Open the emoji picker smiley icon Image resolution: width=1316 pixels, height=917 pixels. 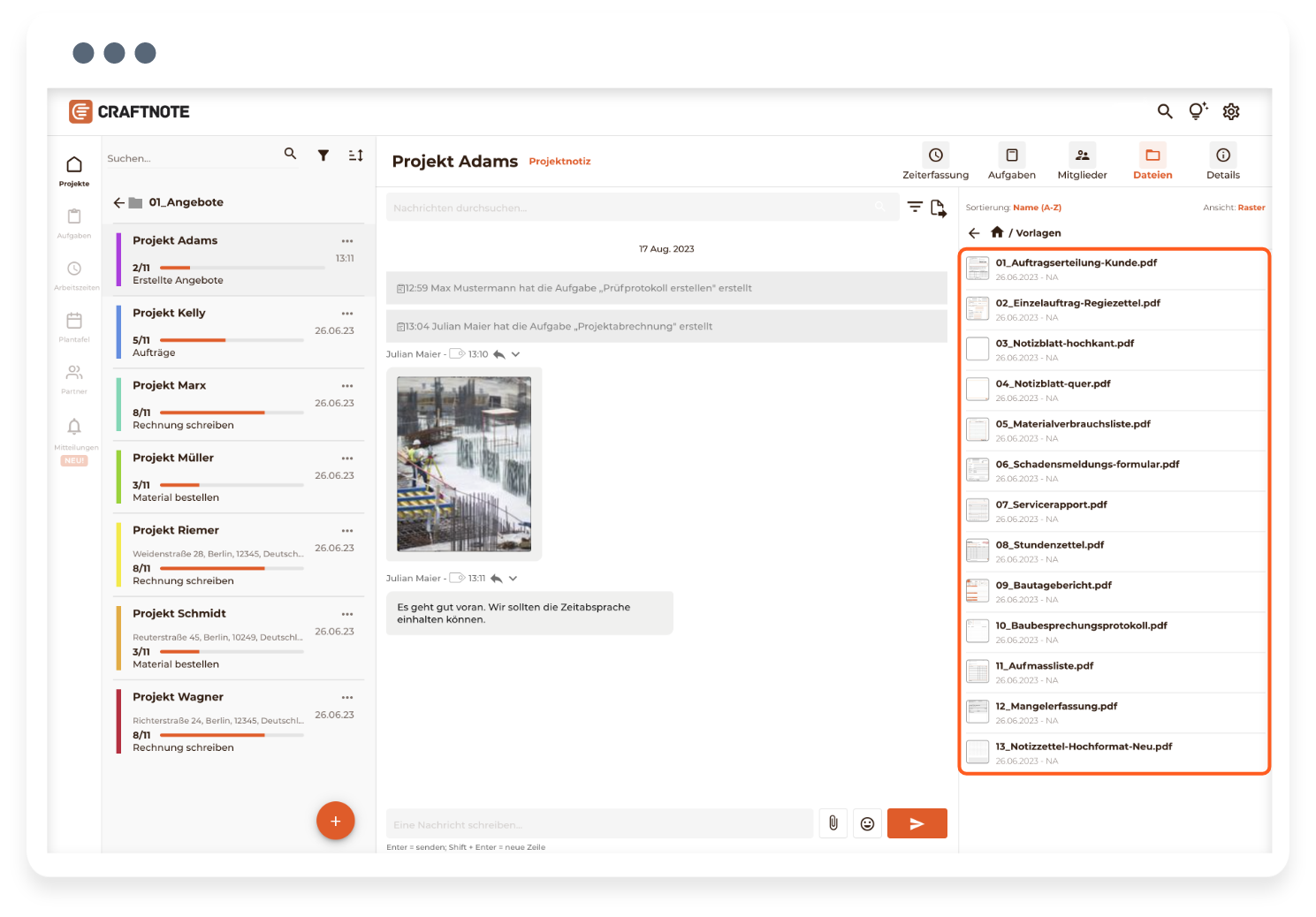(867, 823)
